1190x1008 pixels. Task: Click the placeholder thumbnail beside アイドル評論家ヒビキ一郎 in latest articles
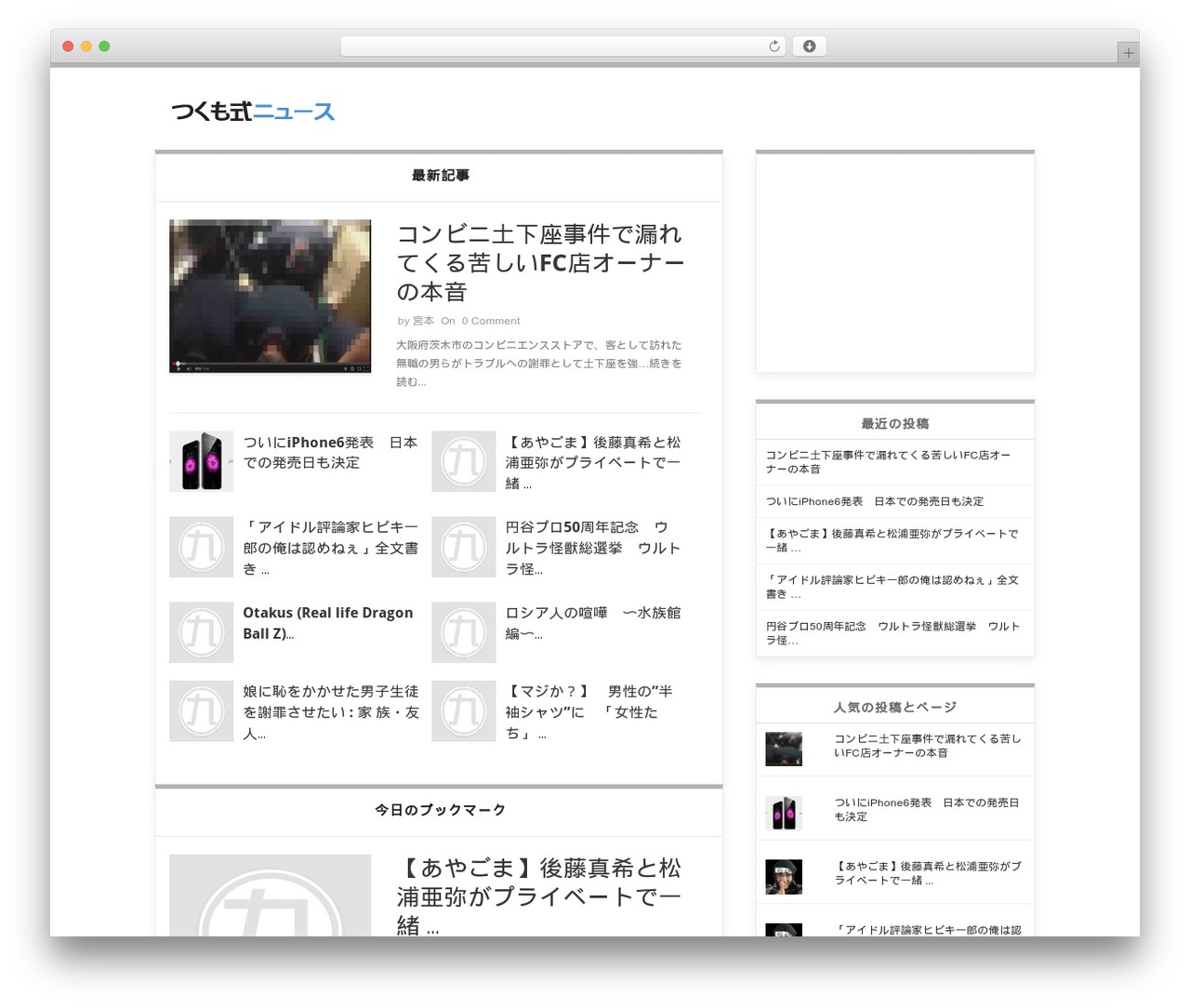click(x=201, y=547)
